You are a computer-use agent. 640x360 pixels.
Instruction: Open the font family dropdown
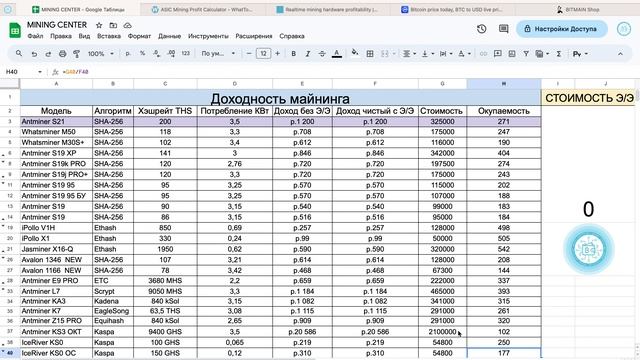click(x=218, y=53)
